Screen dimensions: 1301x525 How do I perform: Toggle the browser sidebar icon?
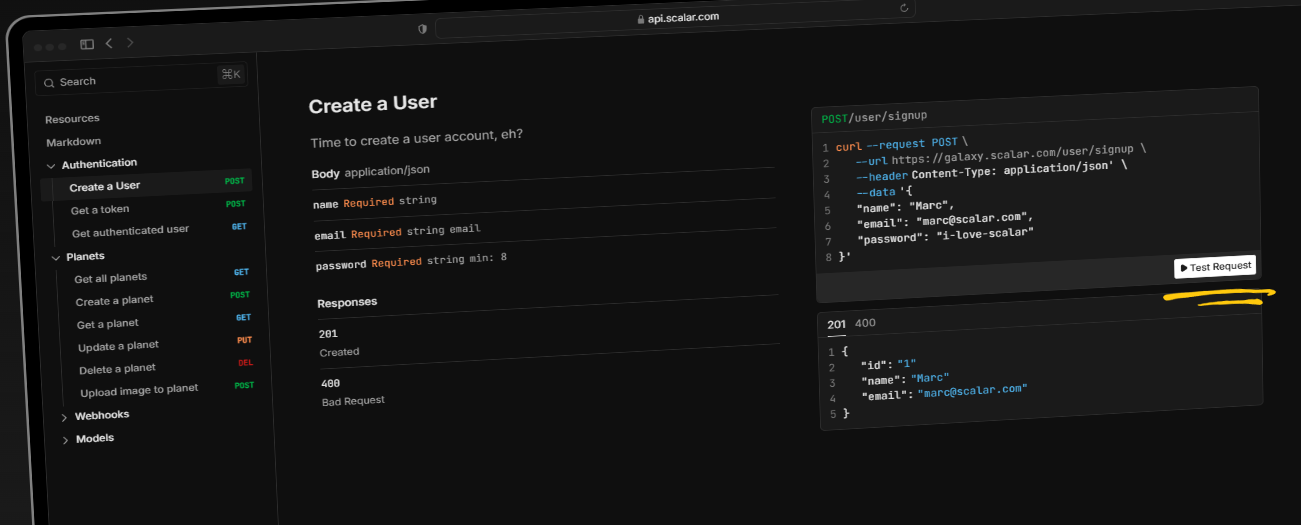(87, 44)
